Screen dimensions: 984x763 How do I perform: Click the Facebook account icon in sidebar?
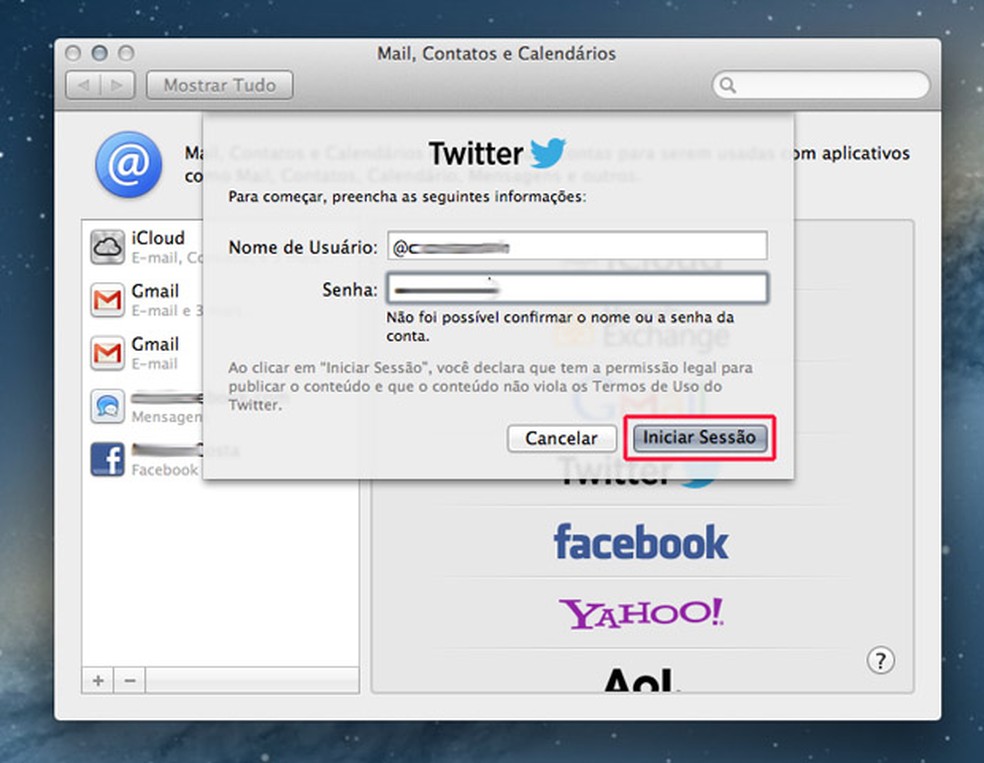pyautogui.click(x=107, y=459)
